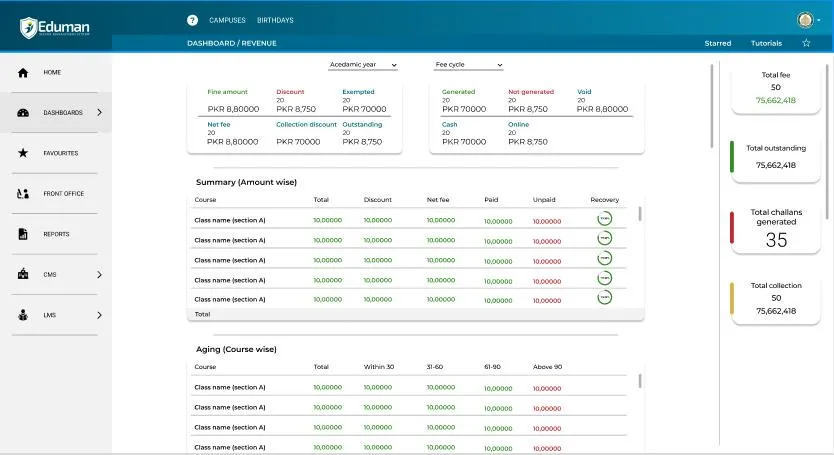This screenshot has height=455, width=834.
Task: Click the Home icon in sidebar
Action: pos(22,73)
